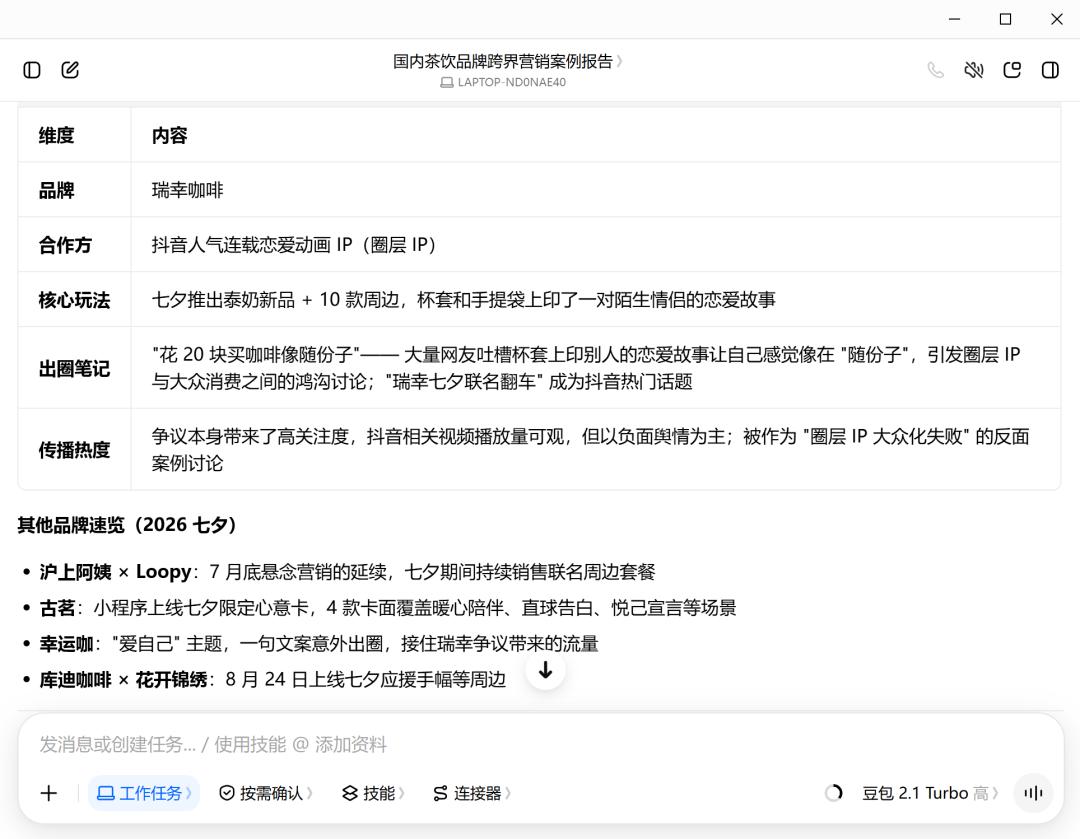Click the 维度 table header
The height and width of the screenshot is (839, 1080).
(x=56, y=136)
